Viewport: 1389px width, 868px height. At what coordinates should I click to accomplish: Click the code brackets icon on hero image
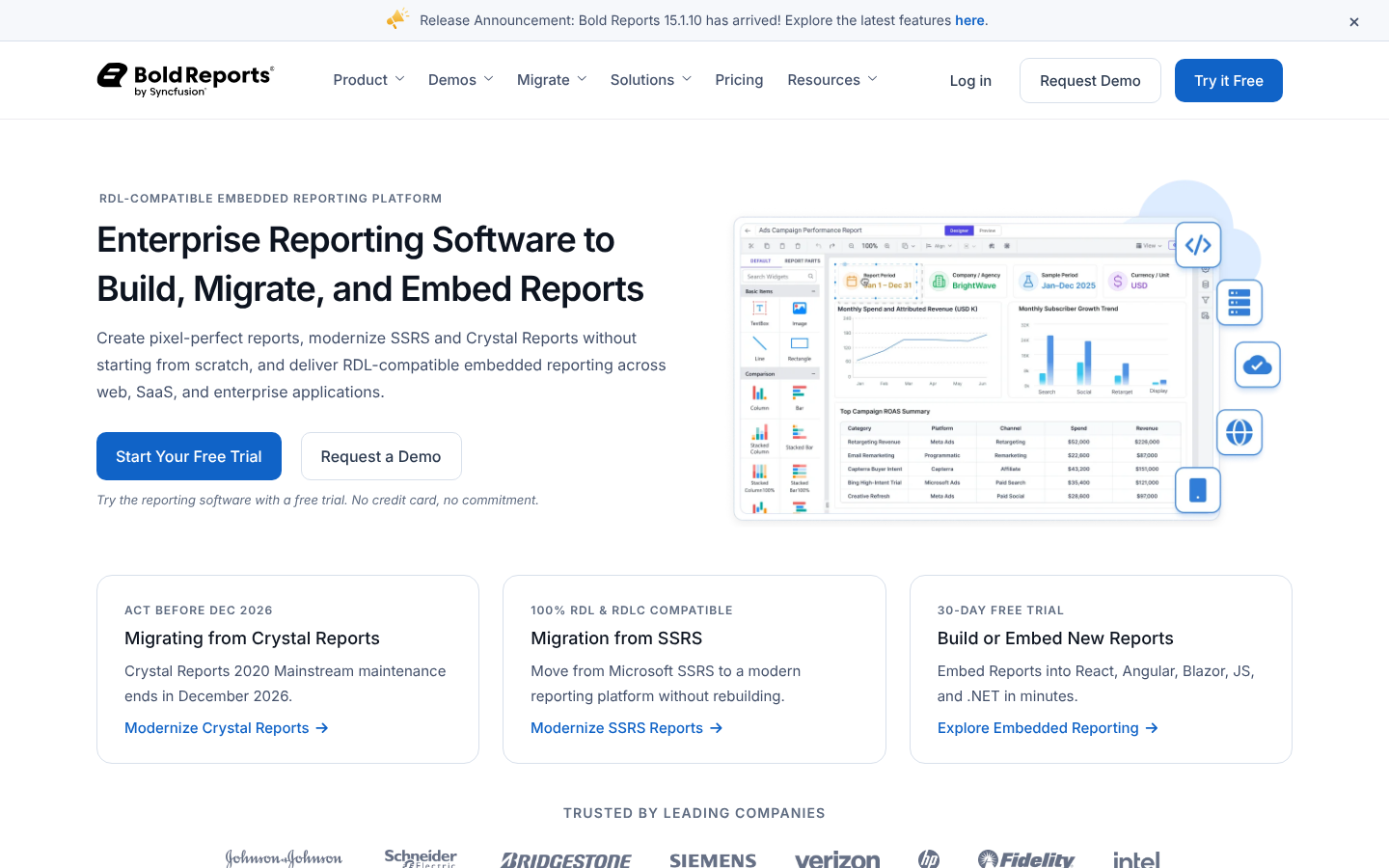(1198, 245)
